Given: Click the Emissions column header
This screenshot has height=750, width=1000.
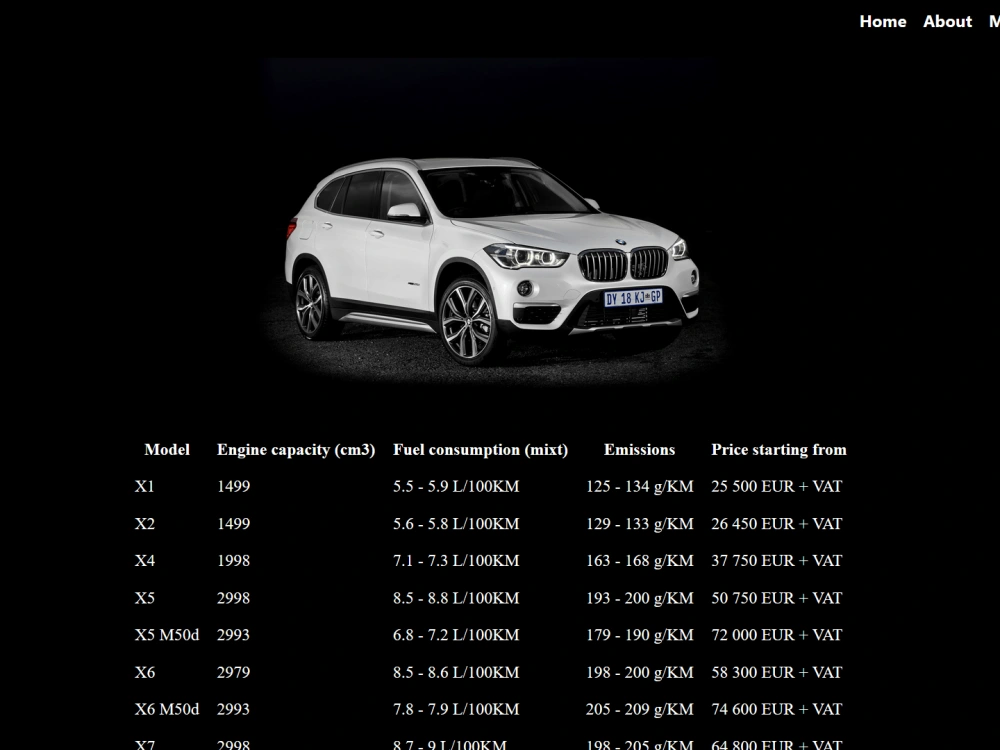Looking at the screenshot, I should (x=640, y=450).
